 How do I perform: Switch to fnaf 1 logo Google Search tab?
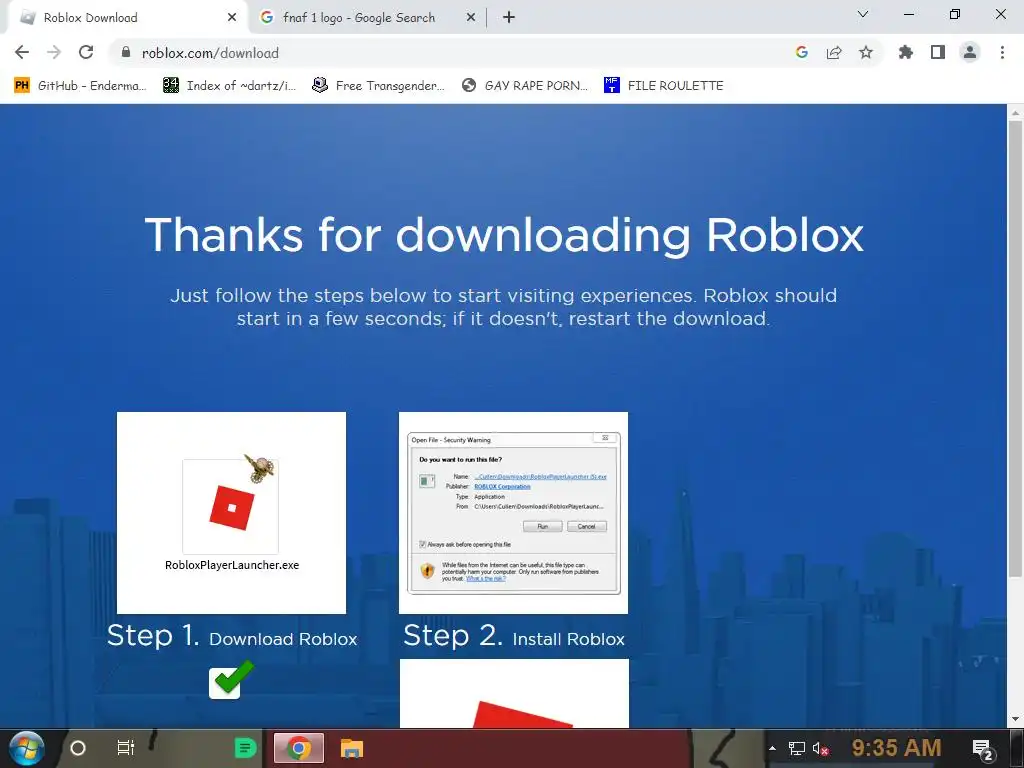[368, 18]
